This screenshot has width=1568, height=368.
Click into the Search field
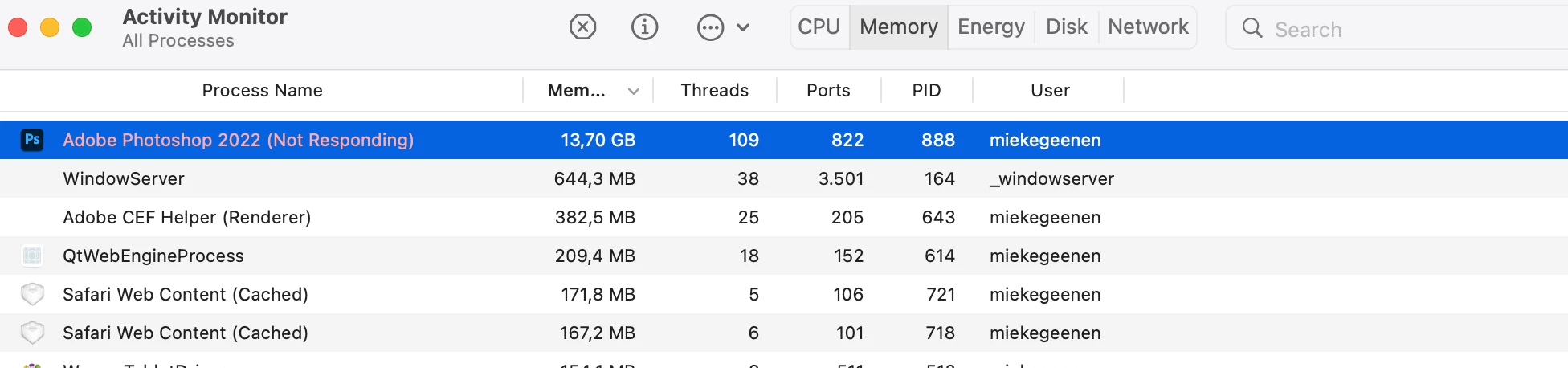[x=1398, y=28]
